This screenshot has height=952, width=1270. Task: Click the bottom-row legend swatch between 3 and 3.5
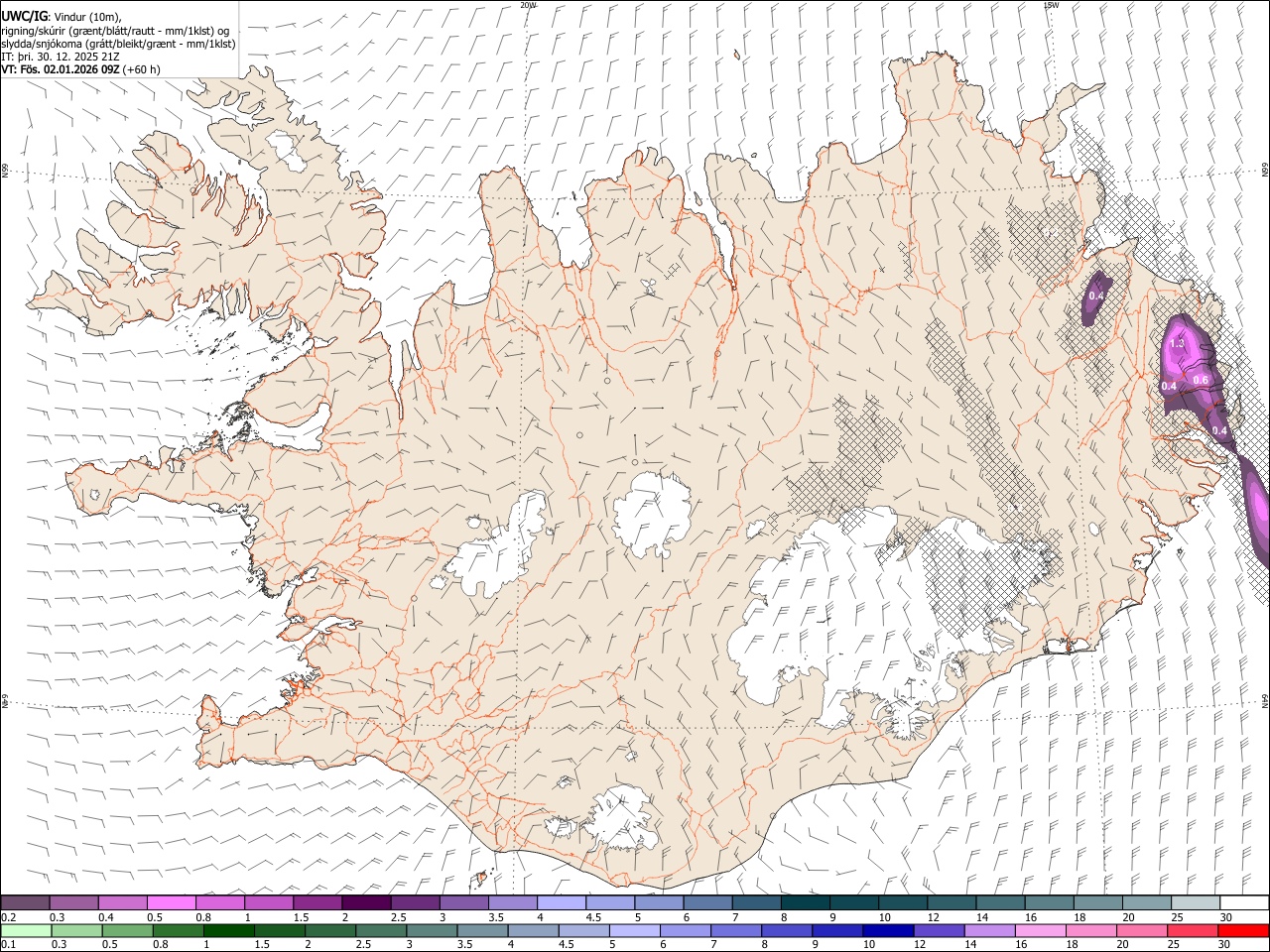click(x=432, y=930)
